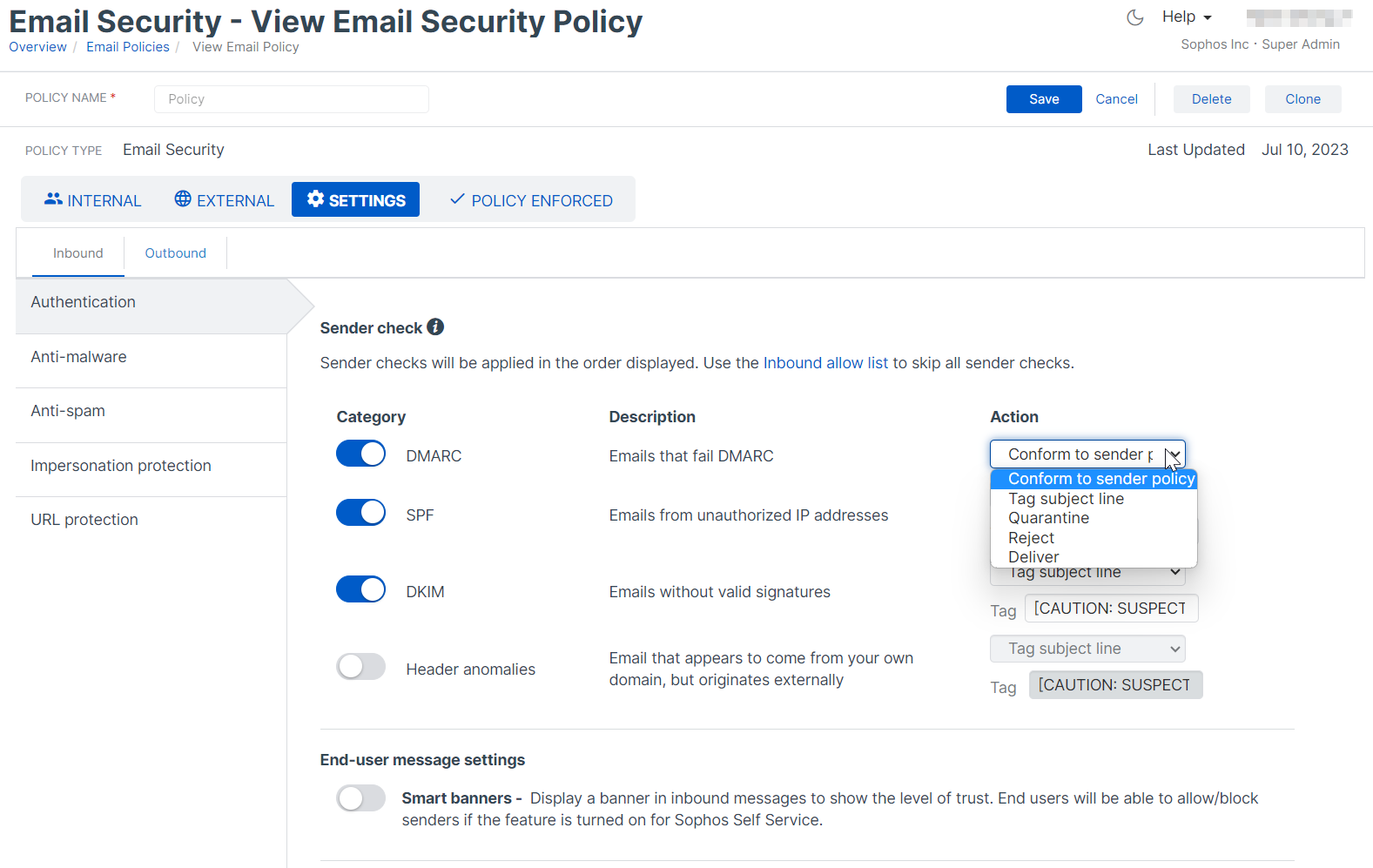Switch to the External globe tab
The width and height of the screenshot is (1373, 868).
224,200
